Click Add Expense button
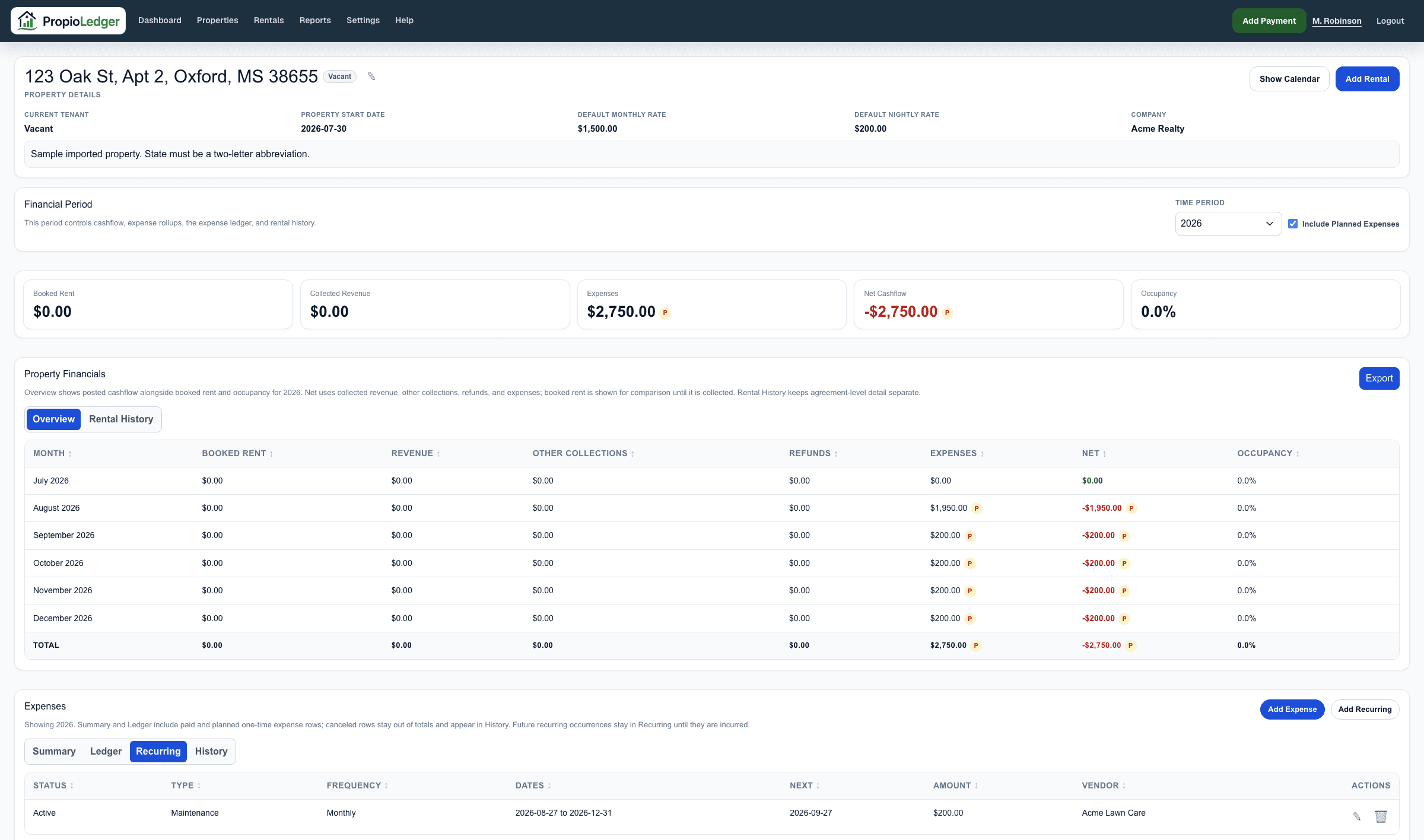This screenshot has width=1424, height=840. click(1292, 709)
